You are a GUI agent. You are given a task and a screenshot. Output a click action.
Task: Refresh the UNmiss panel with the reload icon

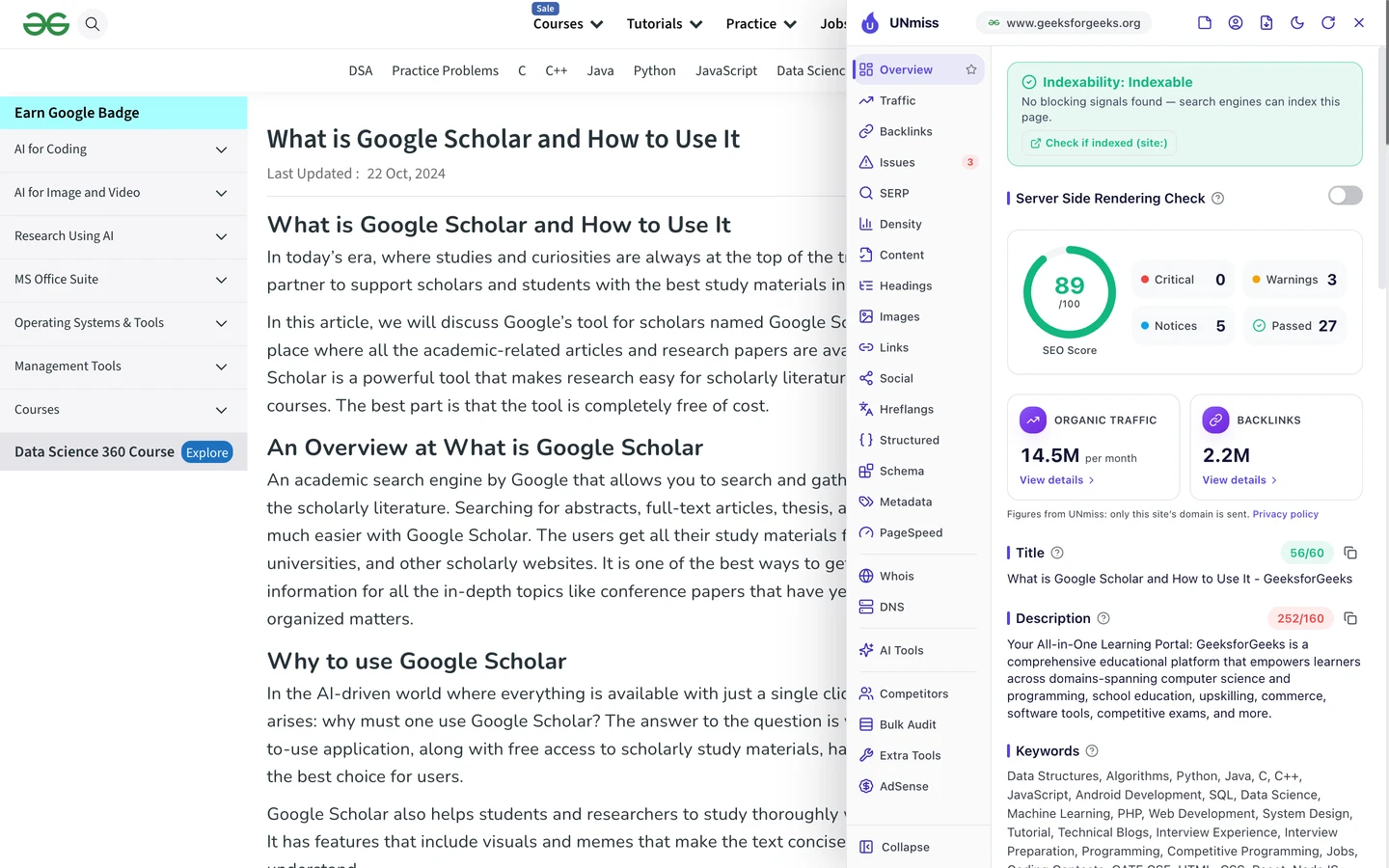coord(1328,23)
